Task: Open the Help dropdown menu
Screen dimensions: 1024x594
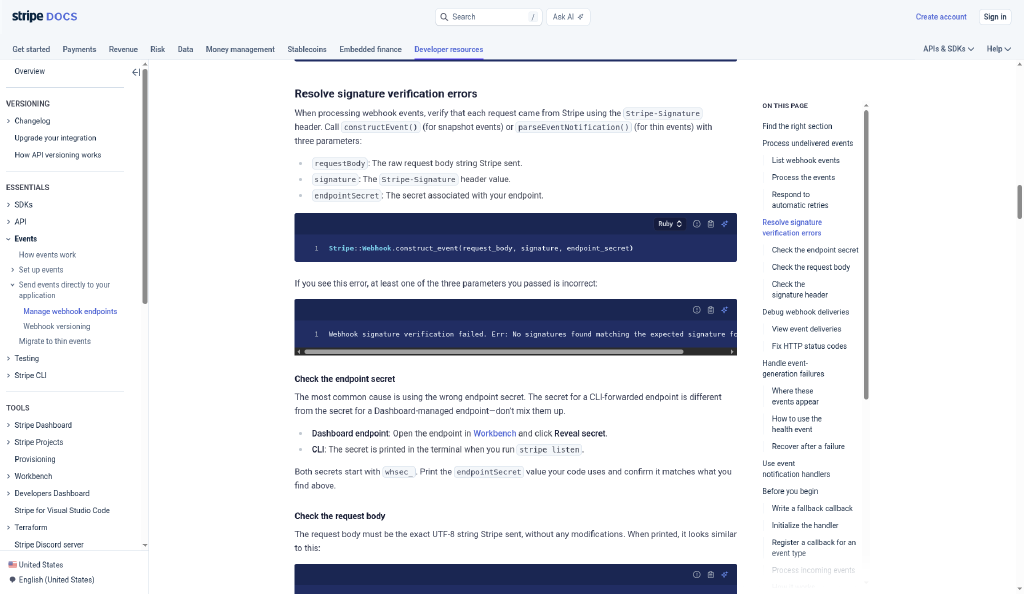Action: coord(999,49)
